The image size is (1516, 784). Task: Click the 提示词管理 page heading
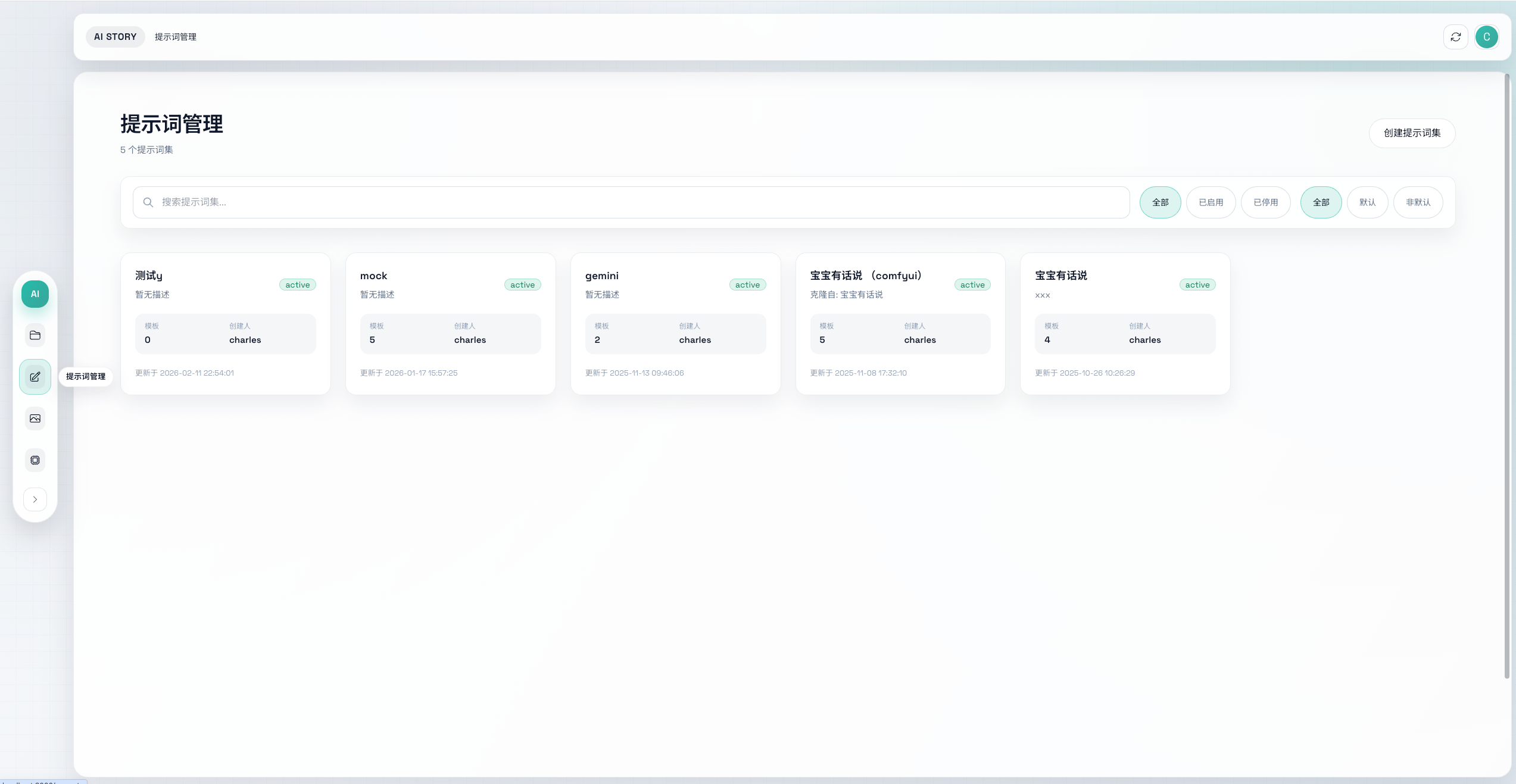tap(172, 124)
